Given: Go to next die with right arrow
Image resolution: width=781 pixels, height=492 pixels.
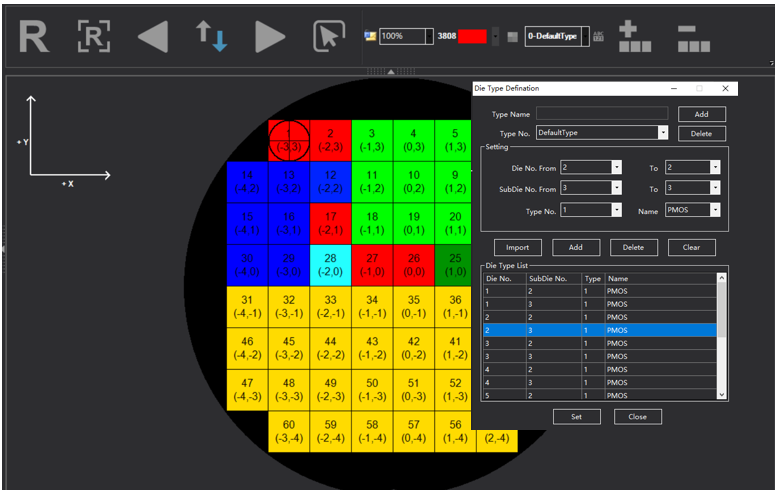Looking at the screenshot, I should [x=269, y=37].
